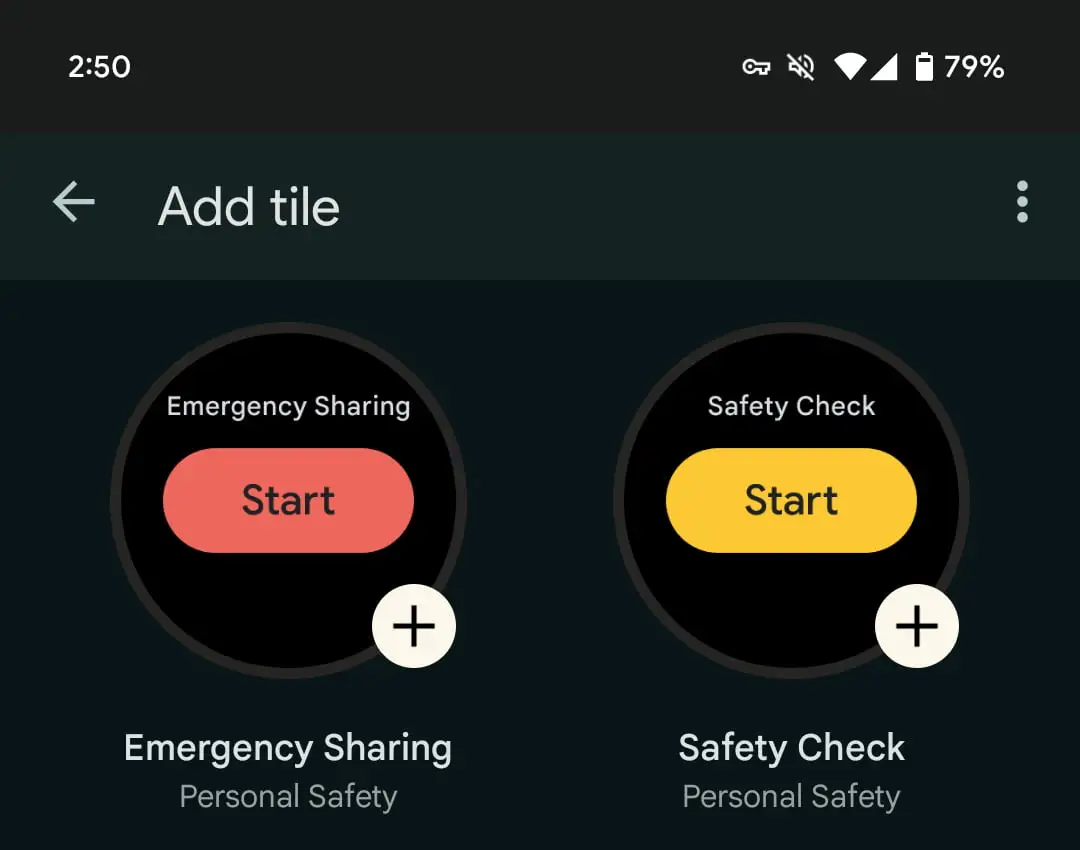Tap the yellow Start button preview
This screenshot has width=1080, height=850.
pos(791,500)
